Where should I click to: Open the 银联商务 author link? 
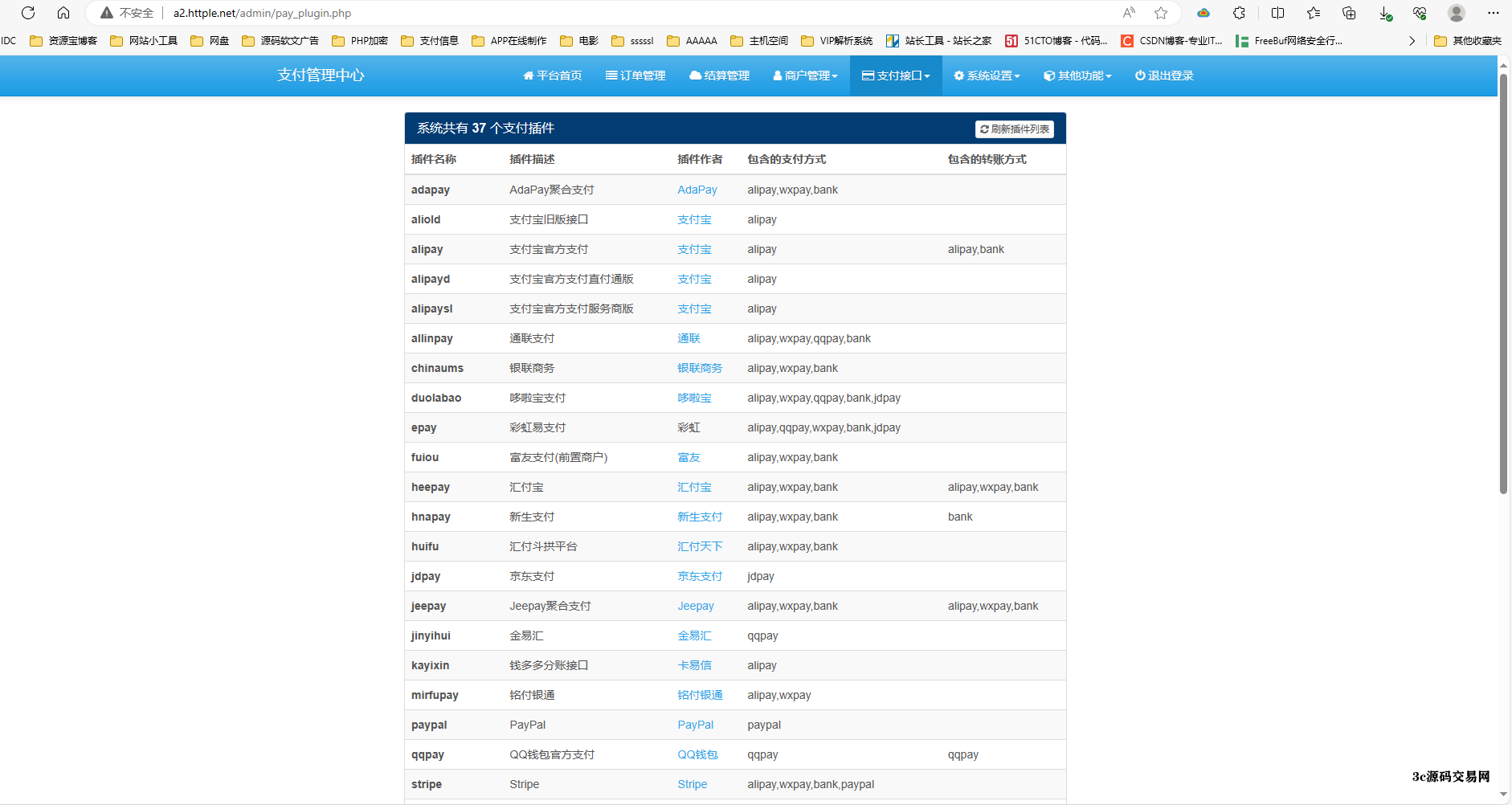(x=700, y=368)
